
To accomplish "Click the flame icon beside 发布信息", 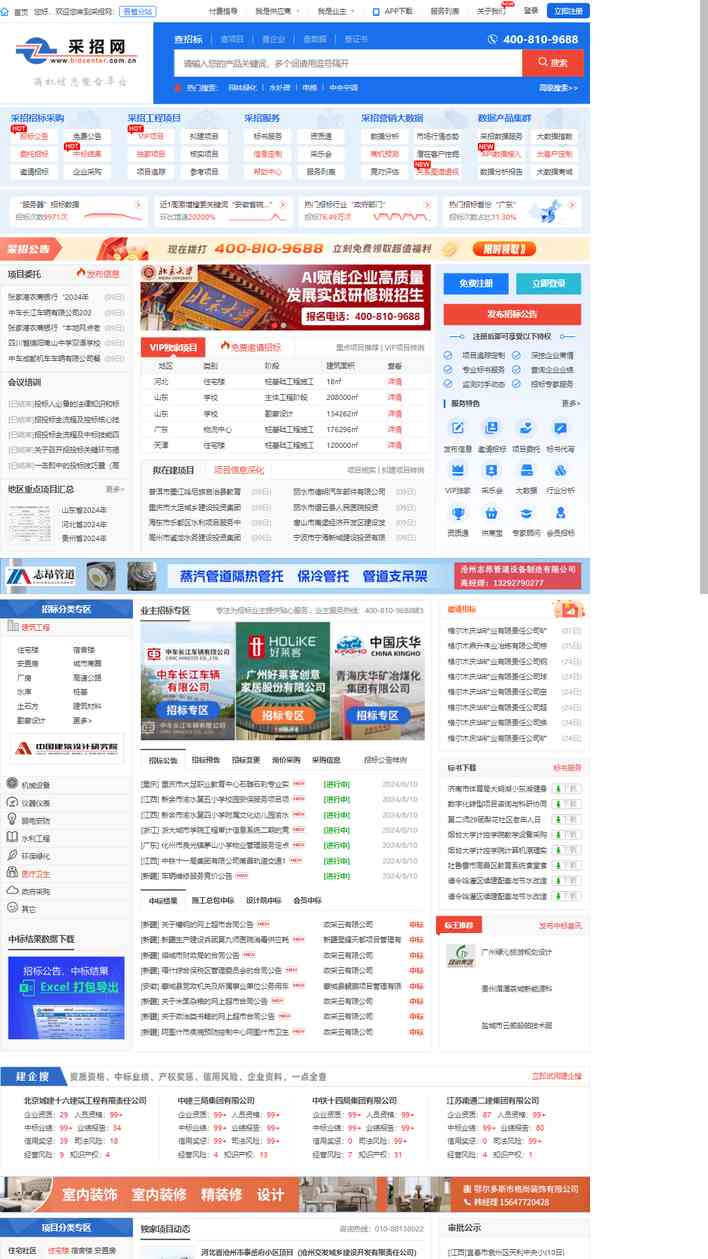I will tap(80, 273).
